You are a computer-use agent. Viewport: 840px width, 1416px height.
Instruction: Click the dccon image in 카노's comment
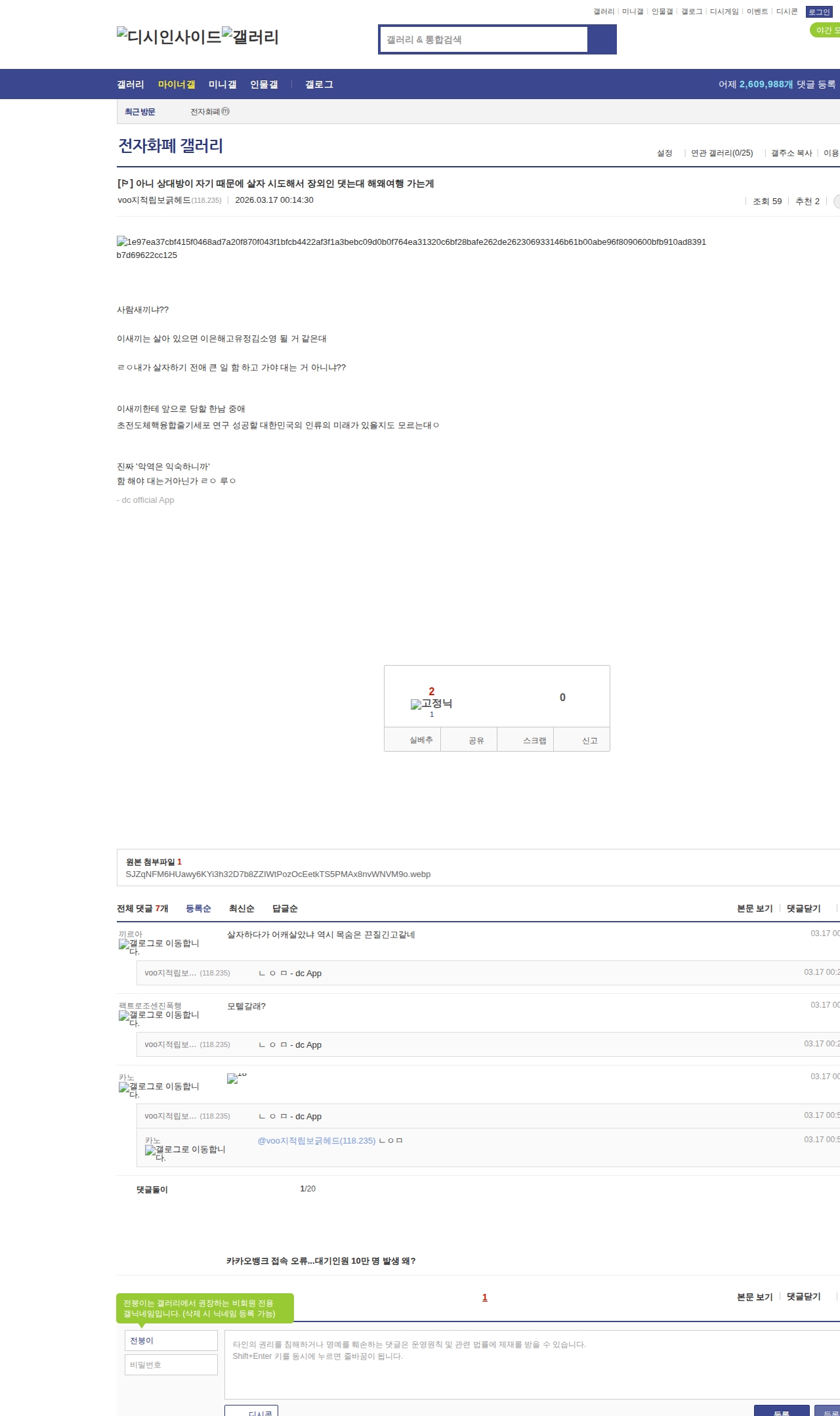pyautogui.click(x=237, y=1079)
